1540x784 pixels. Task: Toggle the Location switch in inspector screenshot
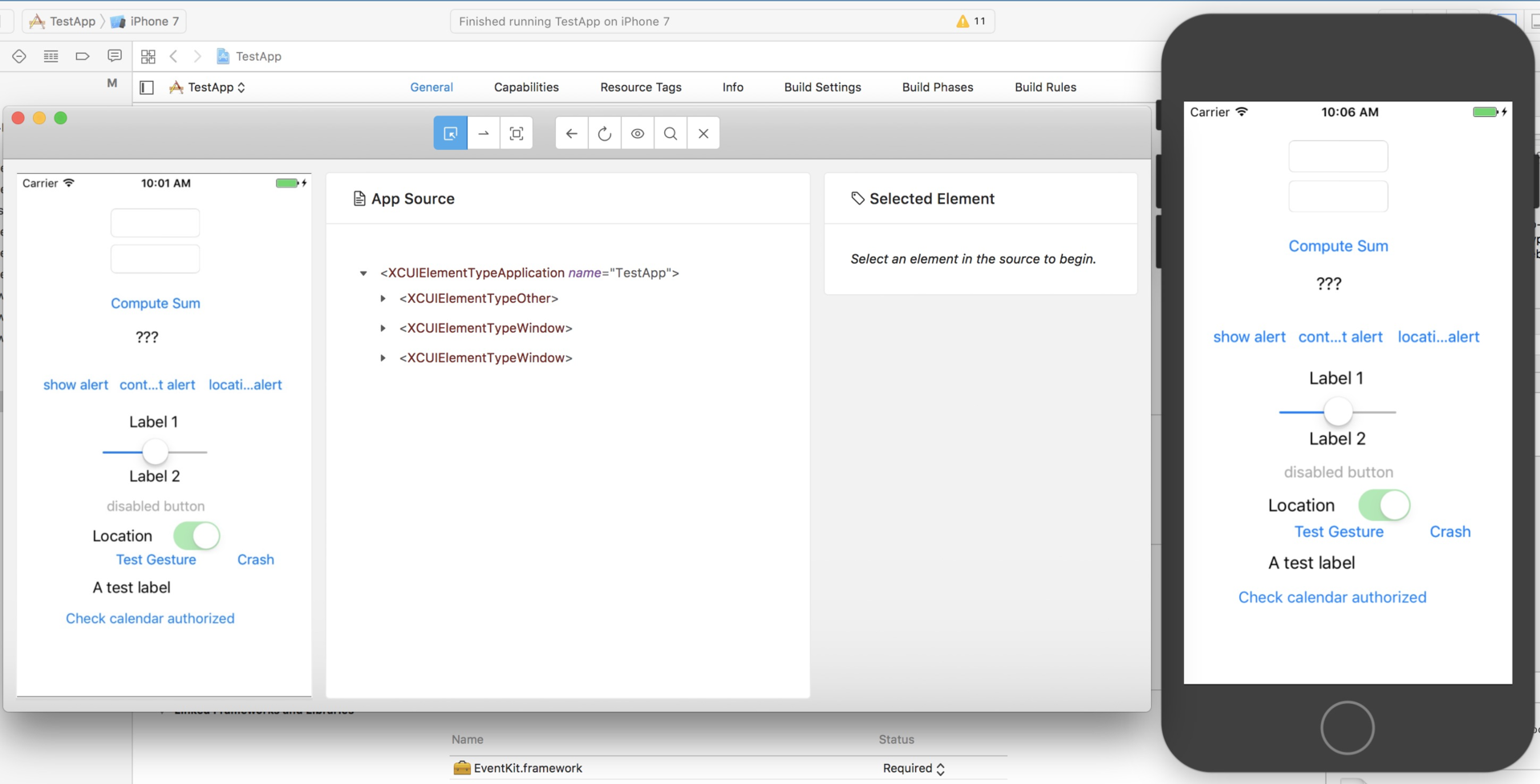[x=197, y=535]
